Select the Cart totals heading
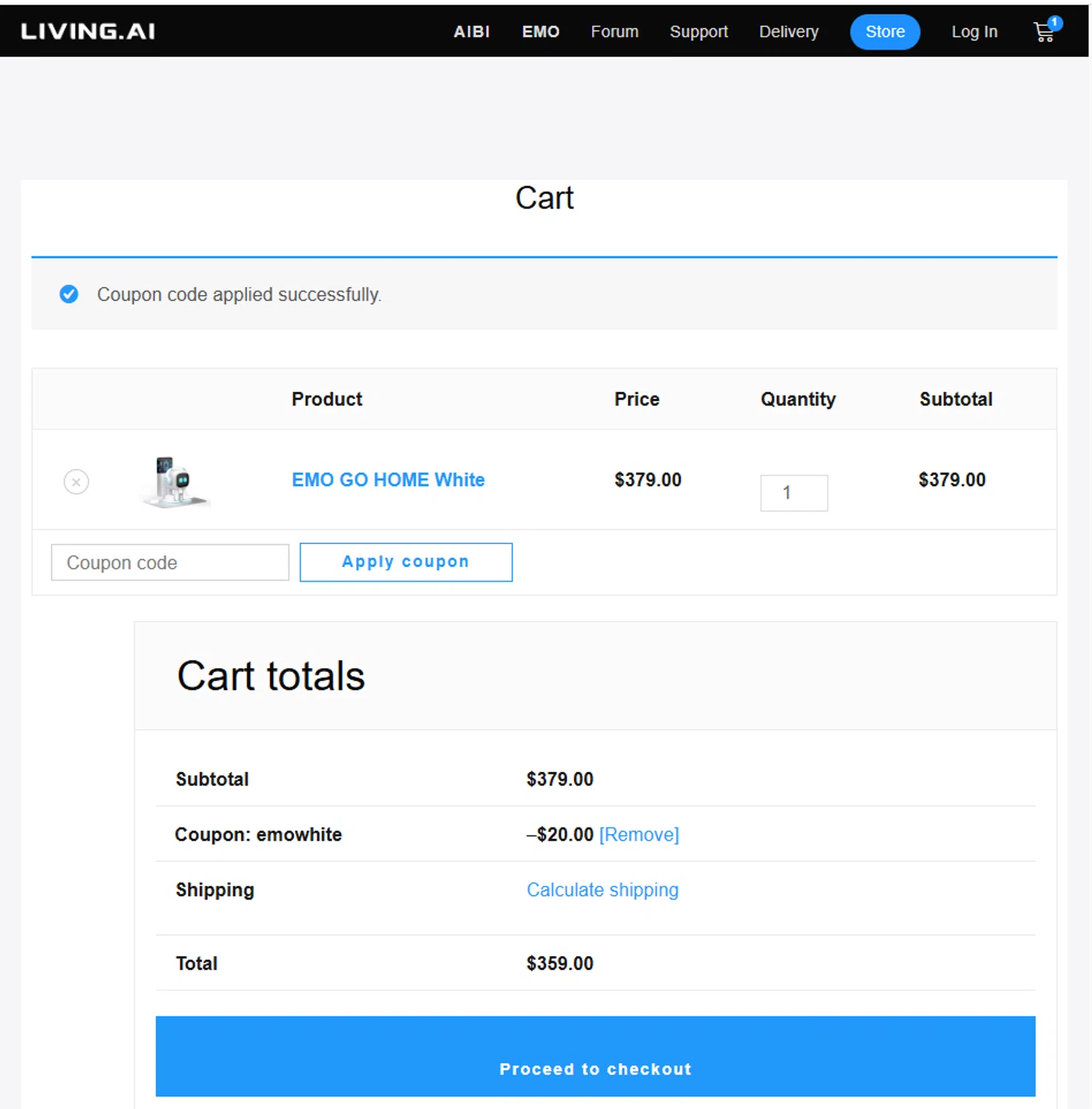The height and width of the screenshot is (1109, 1092). coord(271,676)
